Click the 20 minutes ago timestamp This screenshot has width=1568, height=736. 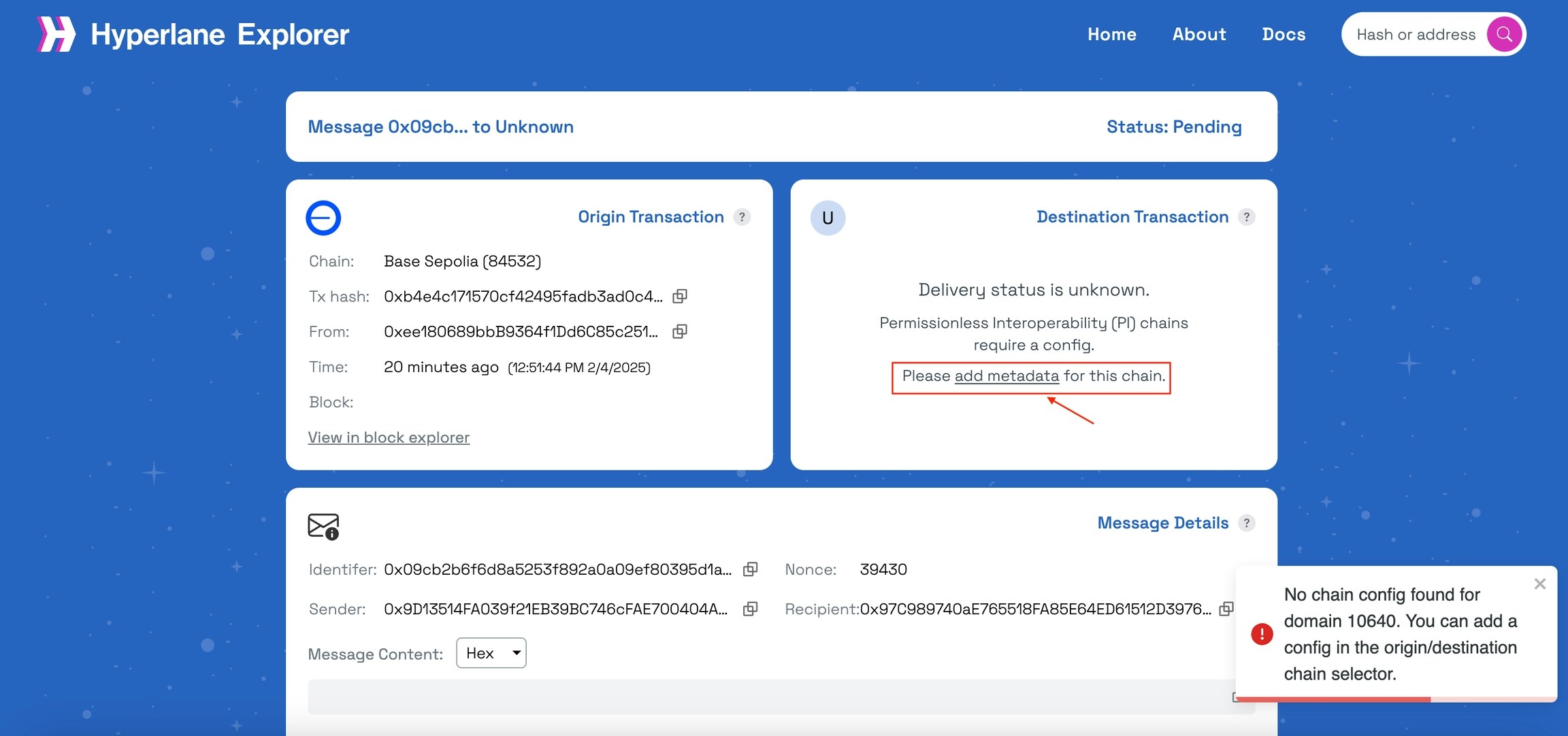441,367
